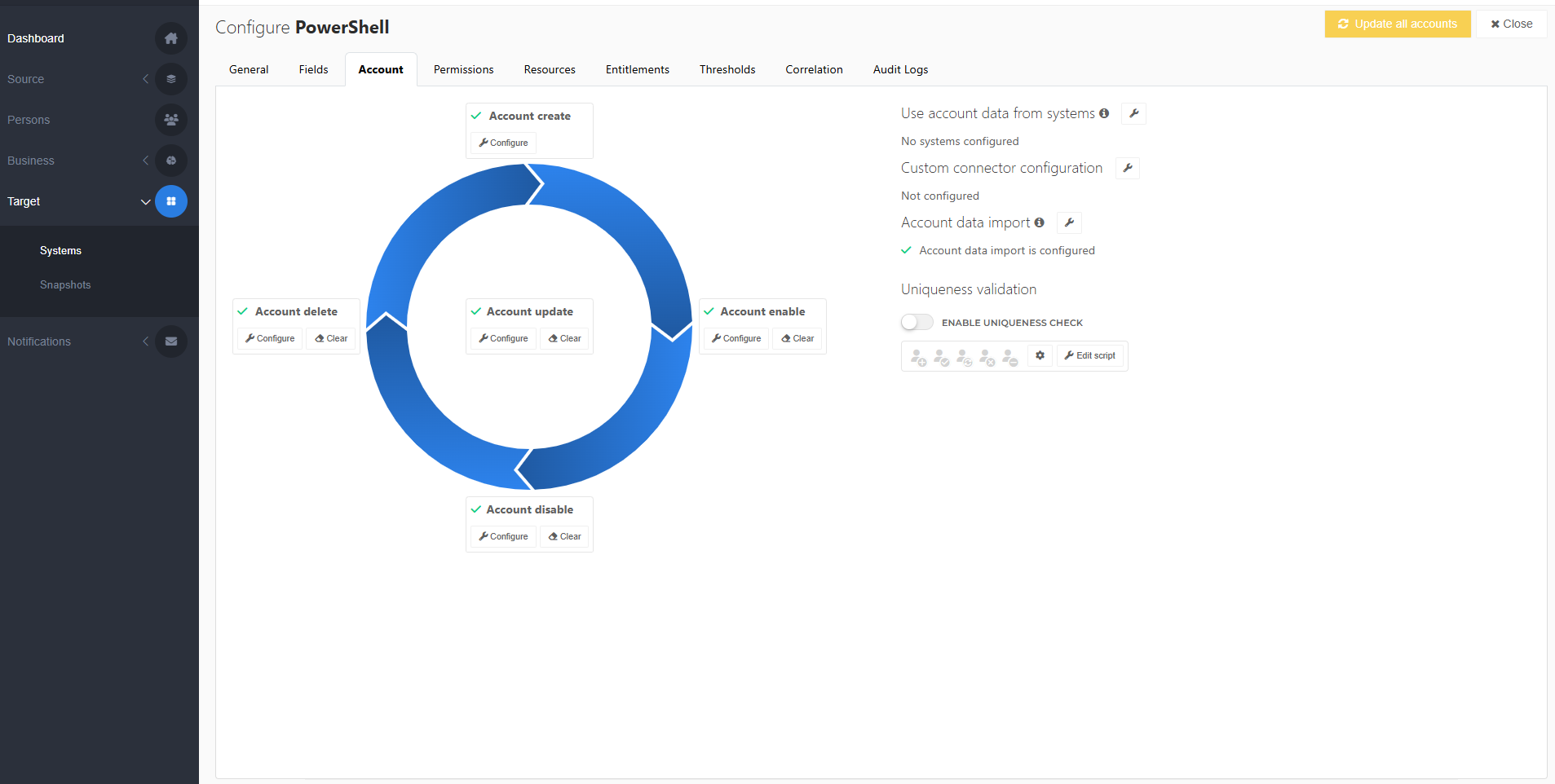Screen dimensions: 1555x784
Task: Go to the Entitlements tab
Action: (638, 69)
